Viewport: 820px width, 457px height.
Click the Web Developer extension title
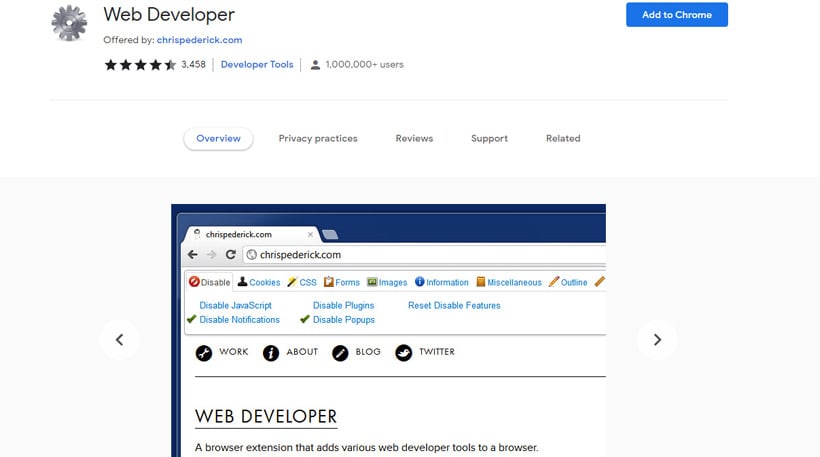[169, 15]
